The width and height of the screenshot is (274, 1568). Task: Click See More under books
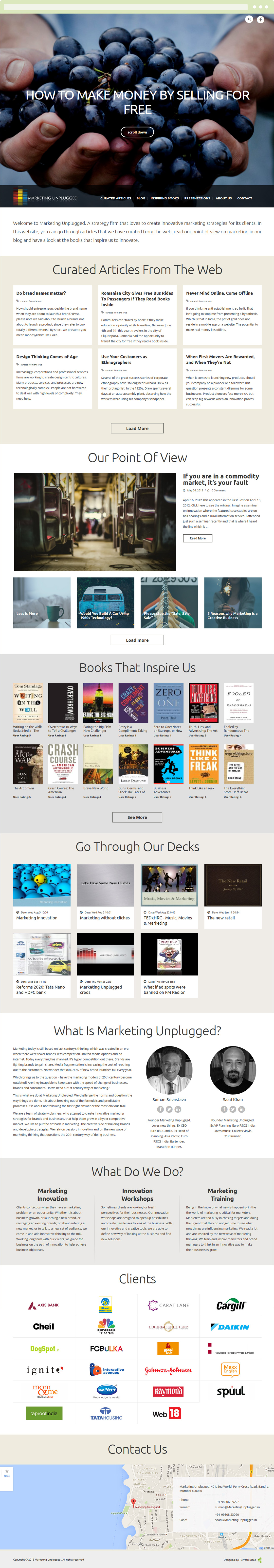coord(137,817)
